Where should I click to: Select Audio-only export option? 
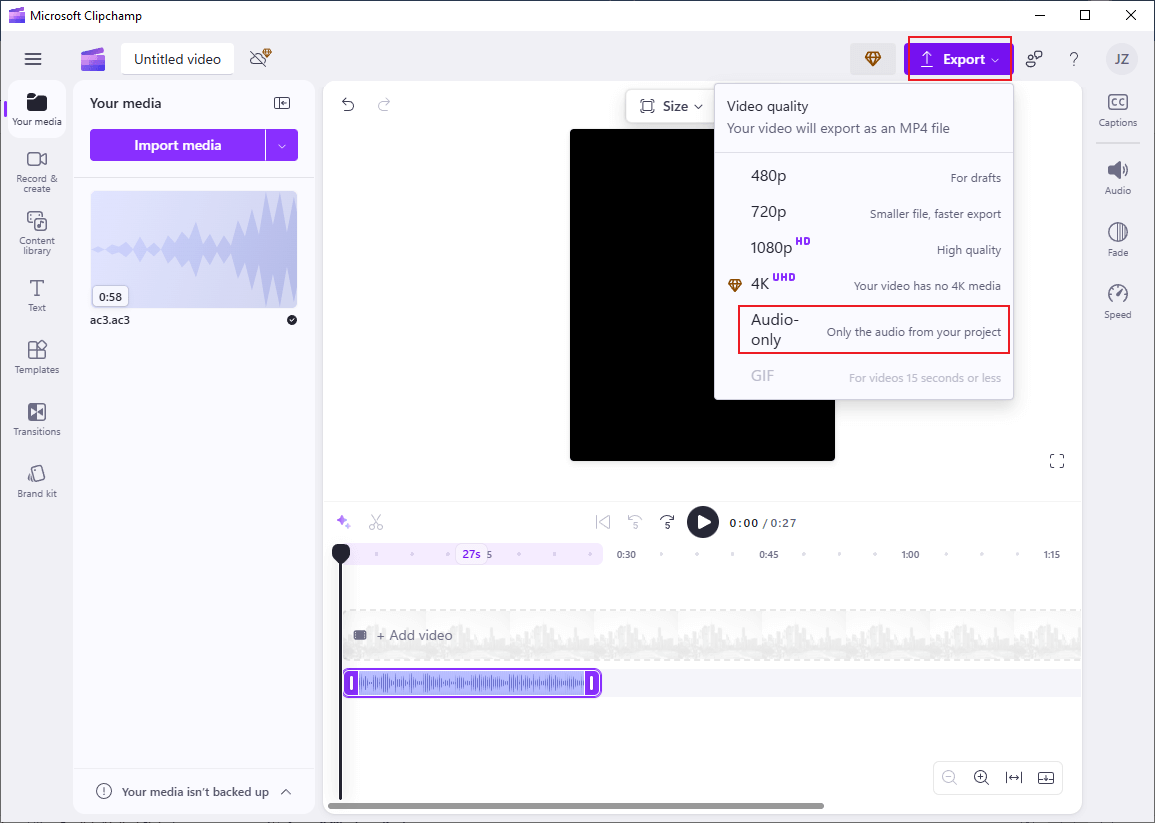(874, 329)
